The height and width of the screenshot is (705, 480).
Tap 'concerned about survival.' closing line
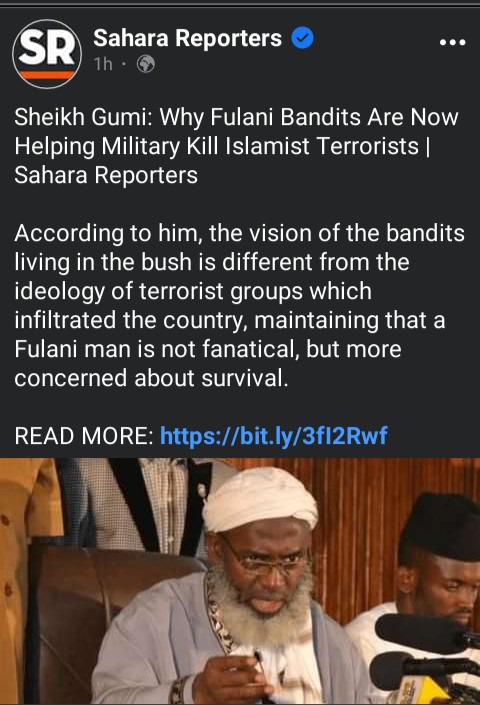(151, 379)
